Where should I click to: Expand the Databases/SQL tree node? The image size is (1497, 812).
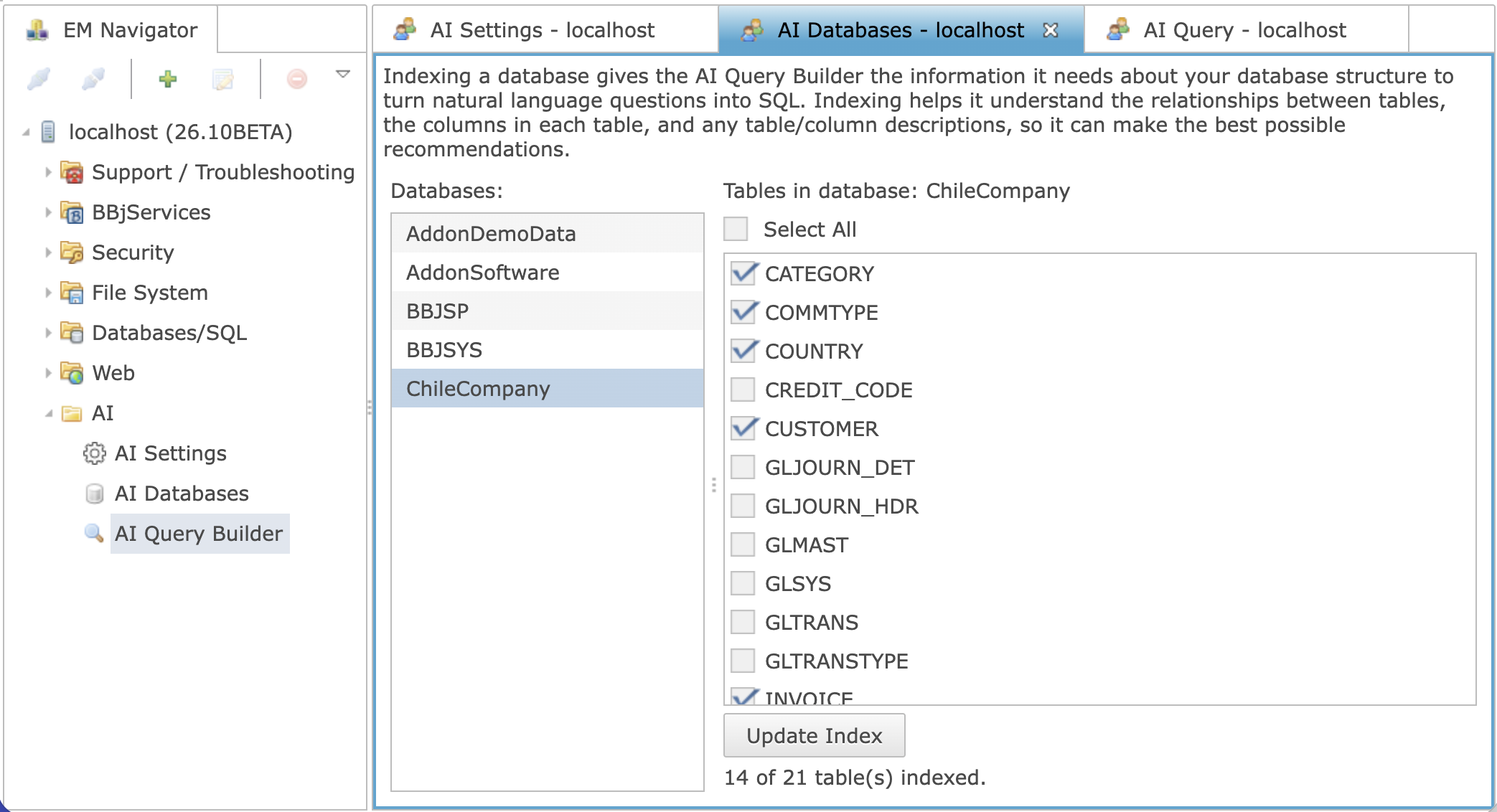pos(48,333)
